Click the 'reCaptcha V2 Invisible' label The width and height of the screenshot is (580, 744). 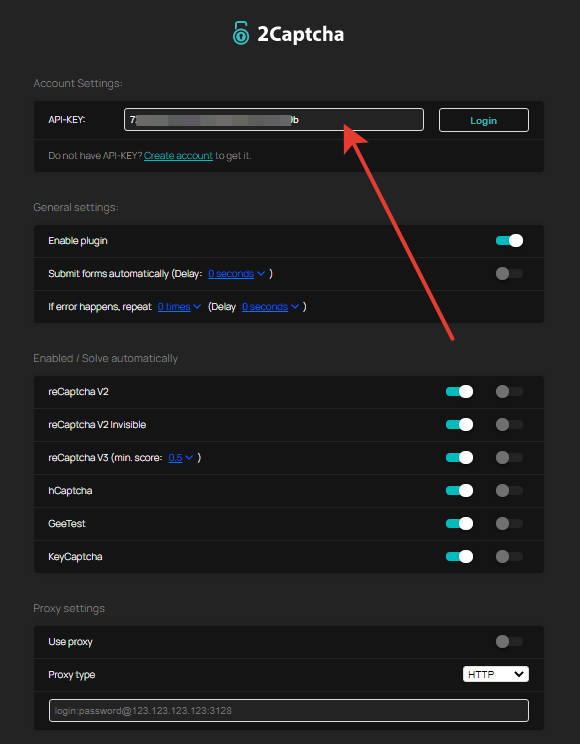click(x=97, y=425)
